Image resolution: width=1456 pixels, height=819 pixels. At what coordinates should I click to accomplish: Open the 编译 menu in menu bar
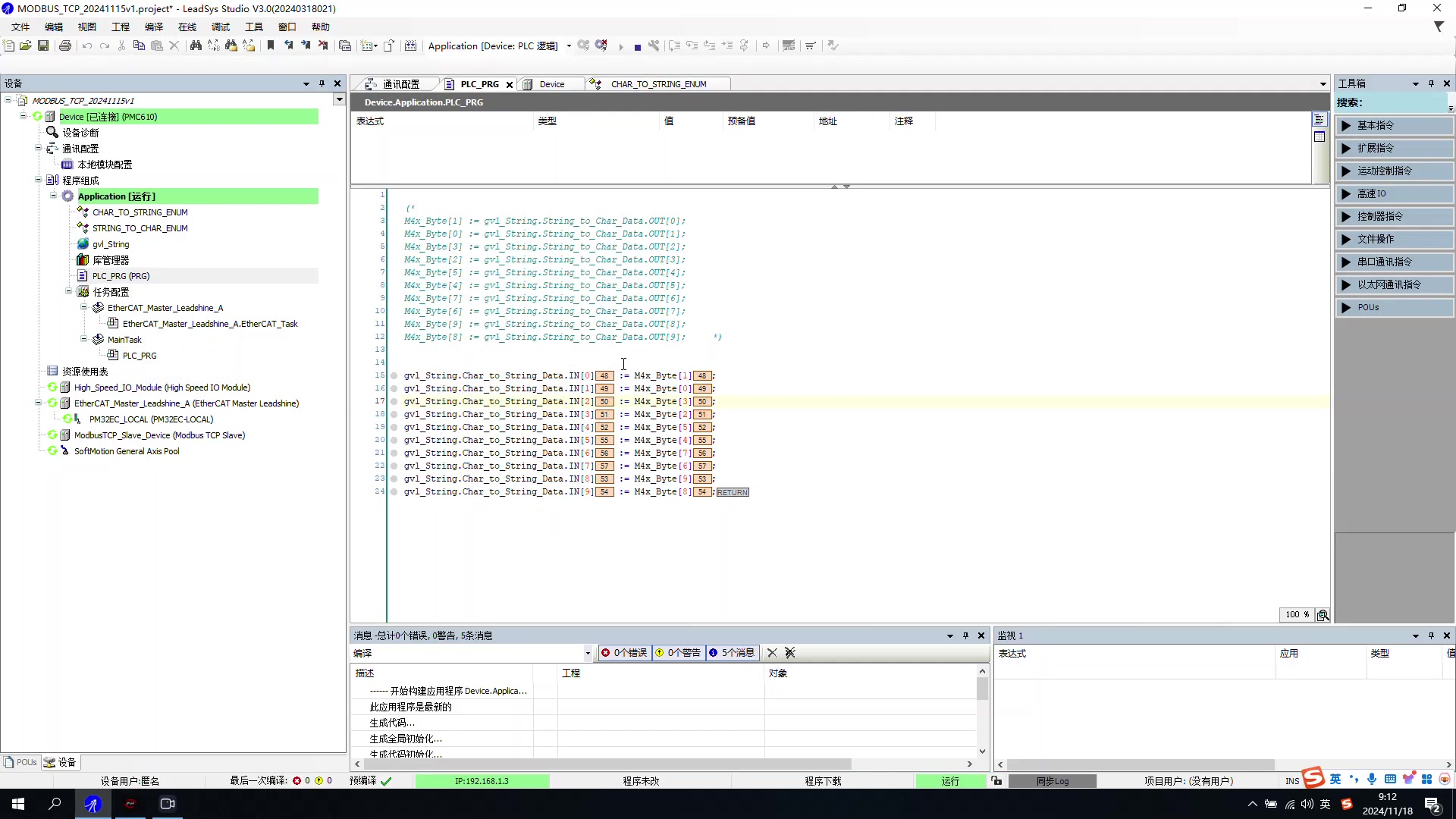154,27
